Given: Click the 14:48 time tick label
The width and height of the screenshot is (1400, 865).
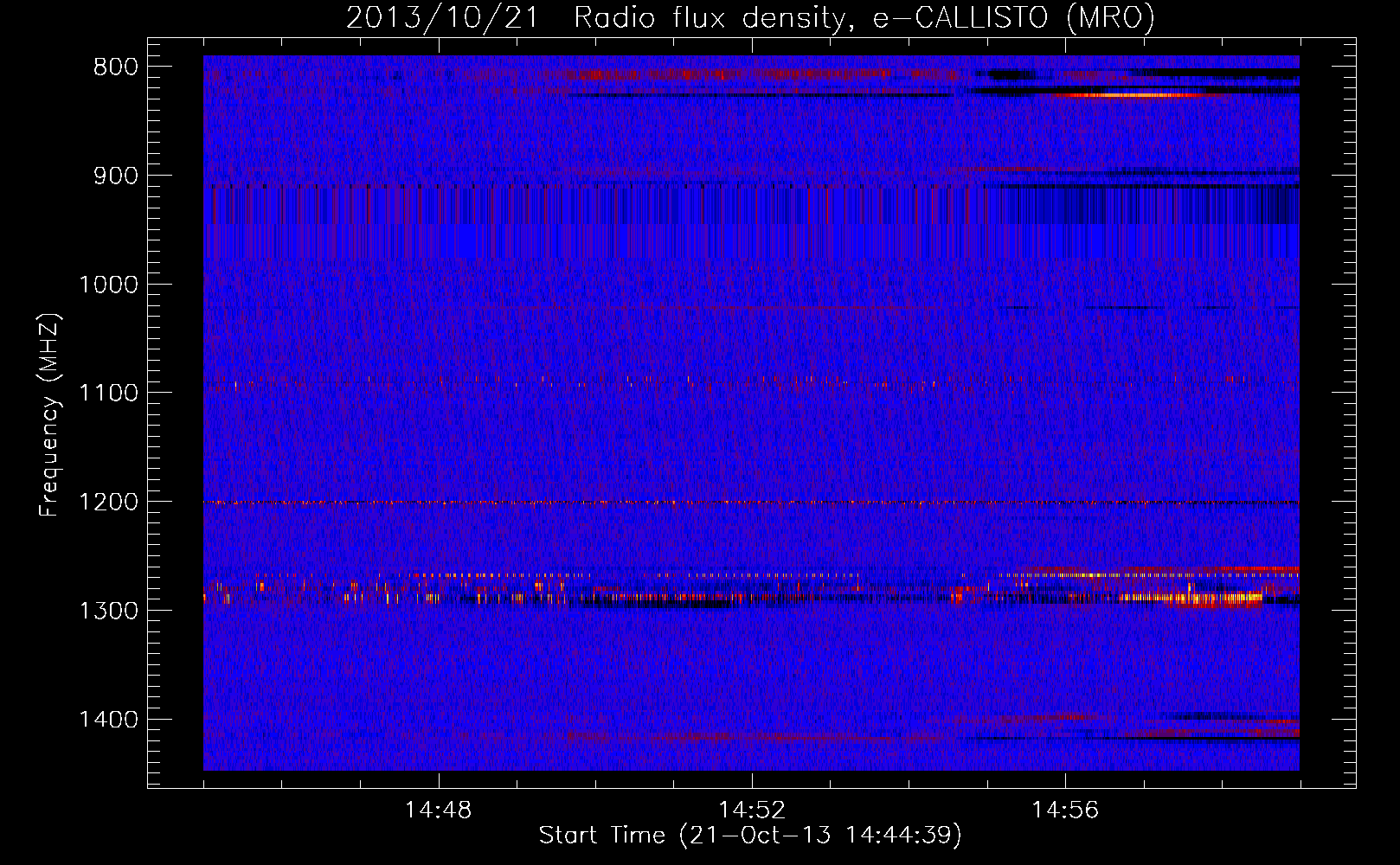Looking at the screenshot, I should pyautogui.click(x=439, y=811).
